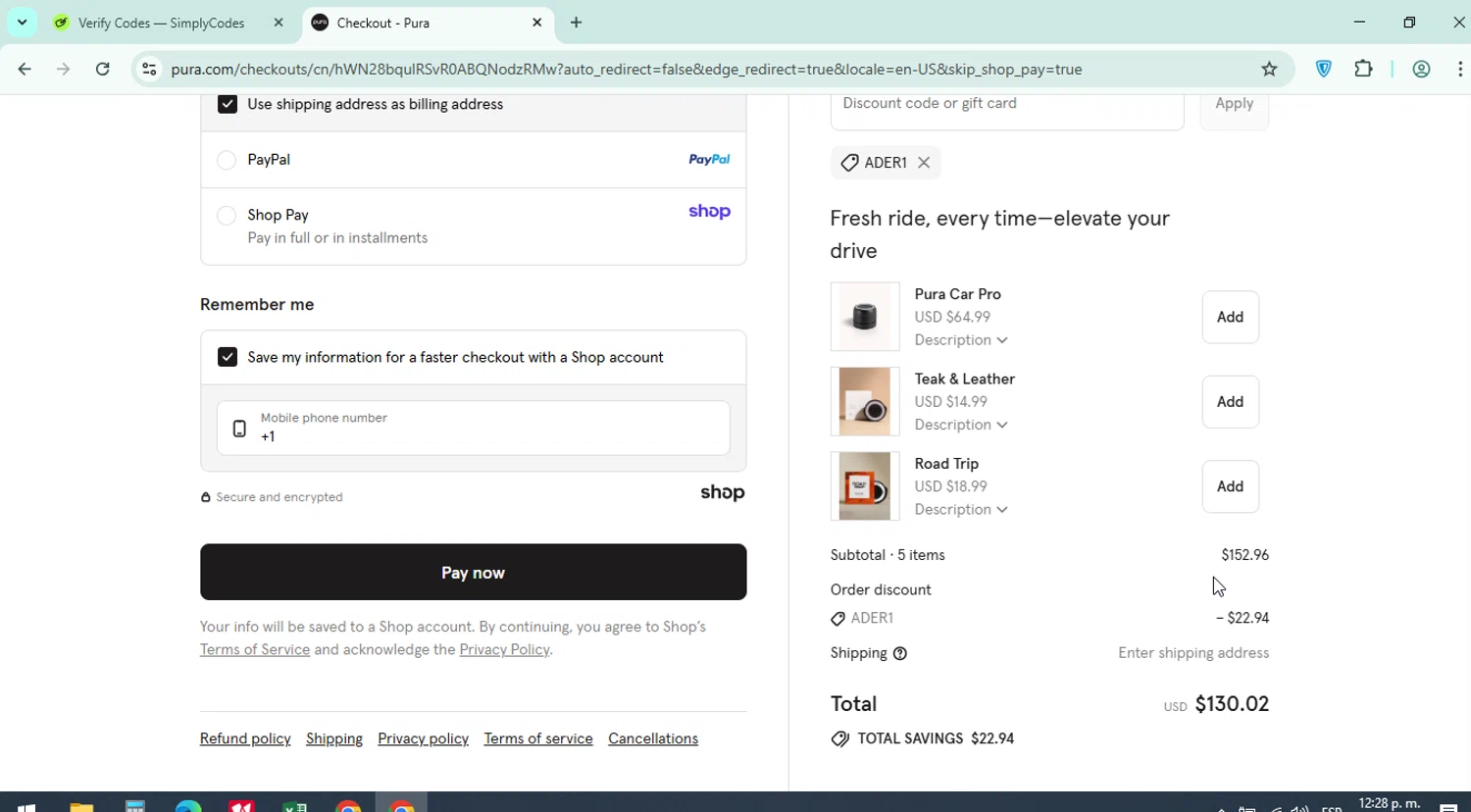The image size is (1471, 812).
Task: Reload the Pura checkout page
Action: coord(103,69)
